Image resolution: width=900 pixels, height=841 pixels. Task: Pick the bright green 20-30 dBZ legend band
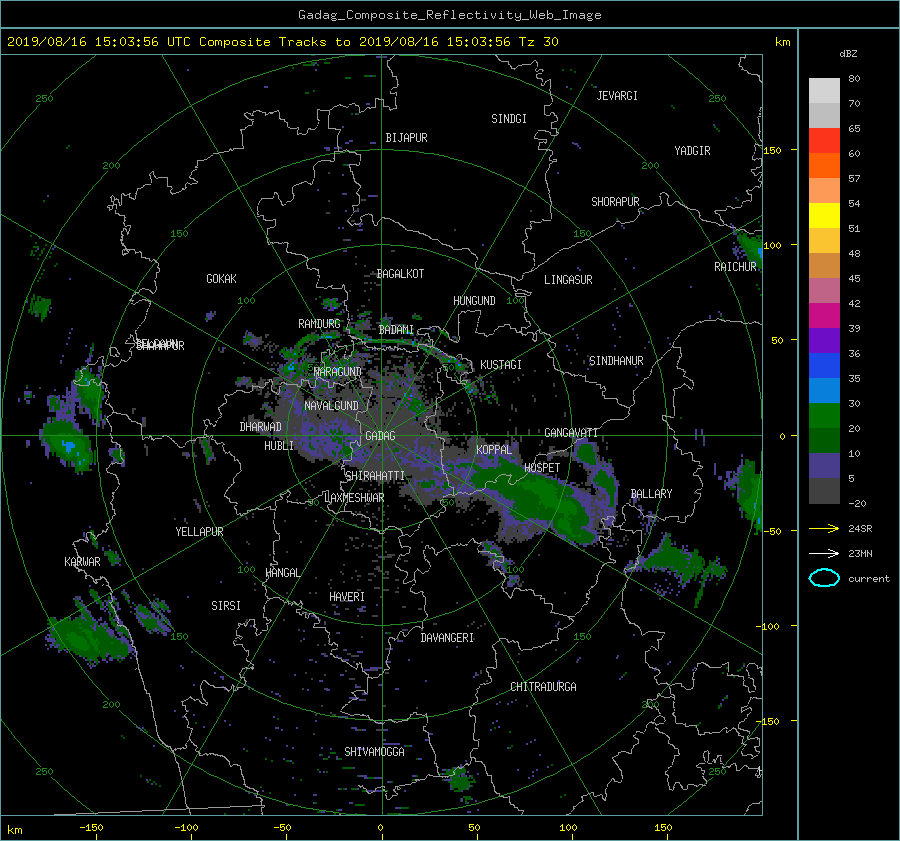(824, 416)
